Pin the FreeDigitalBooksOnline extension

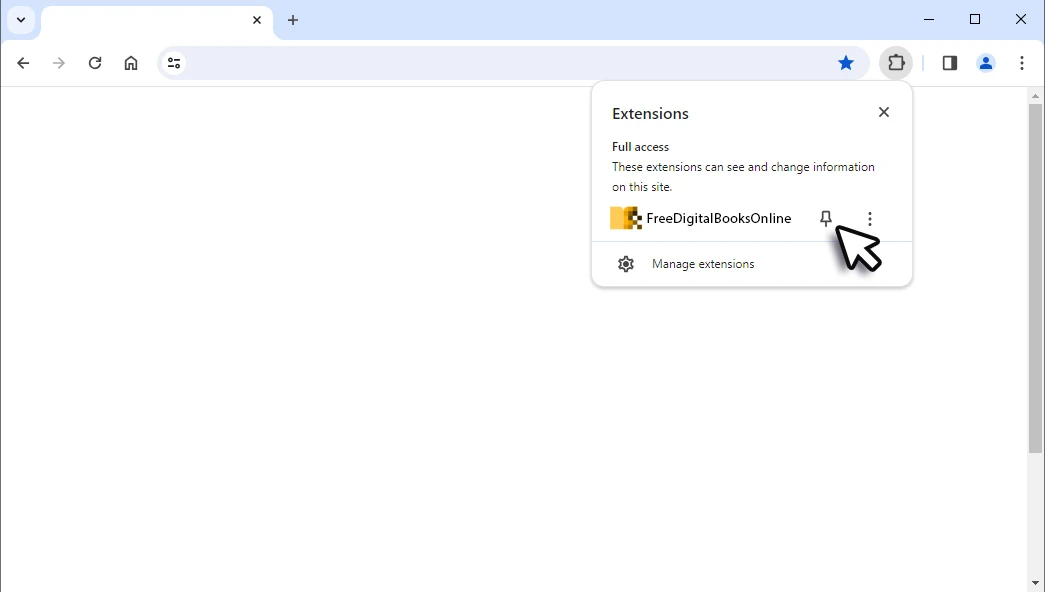coord(825,218)
